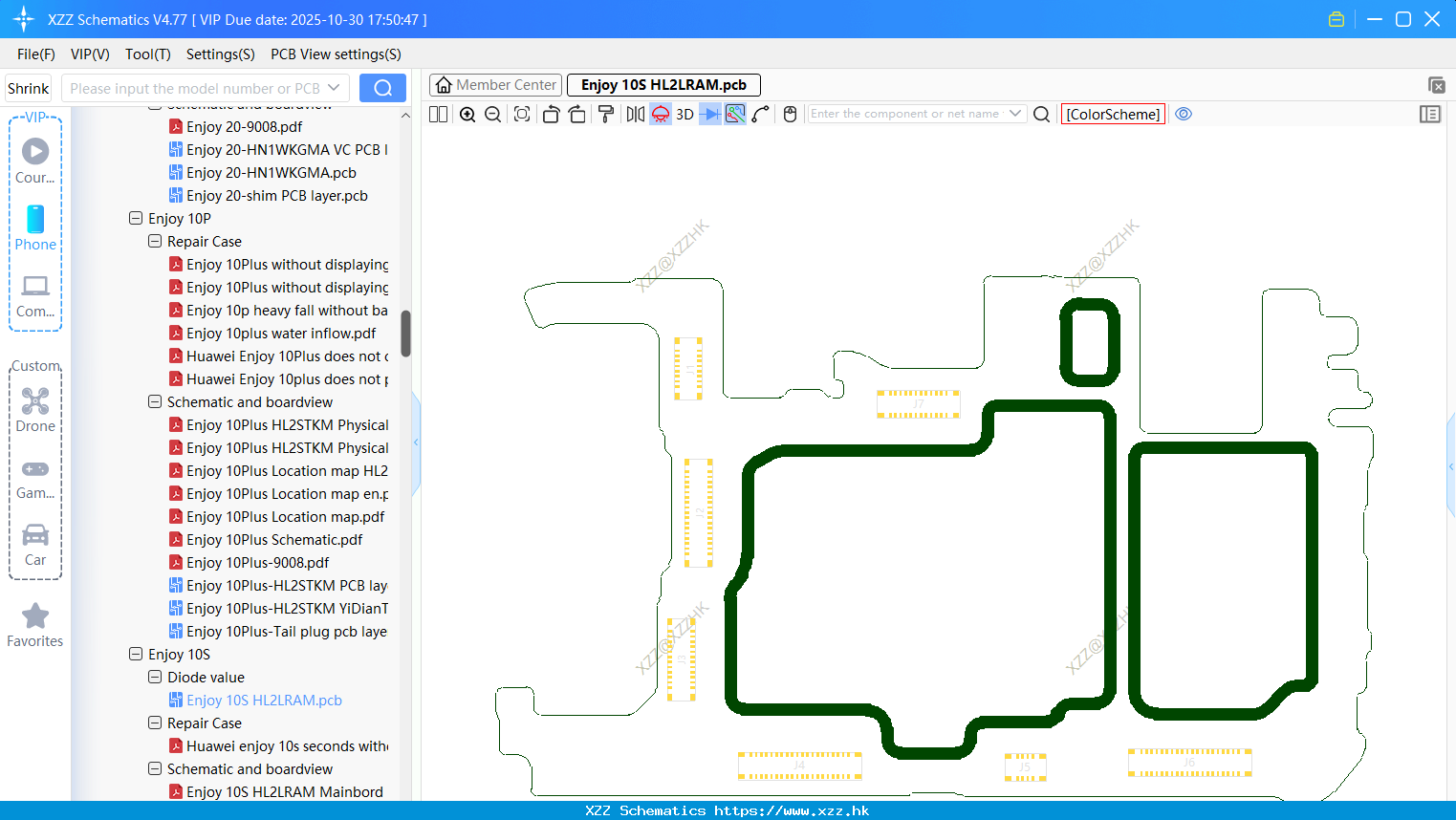The image size is (1456, 820).
Task: Click the zoom out magnifier icon
Action: coord(493,114)
